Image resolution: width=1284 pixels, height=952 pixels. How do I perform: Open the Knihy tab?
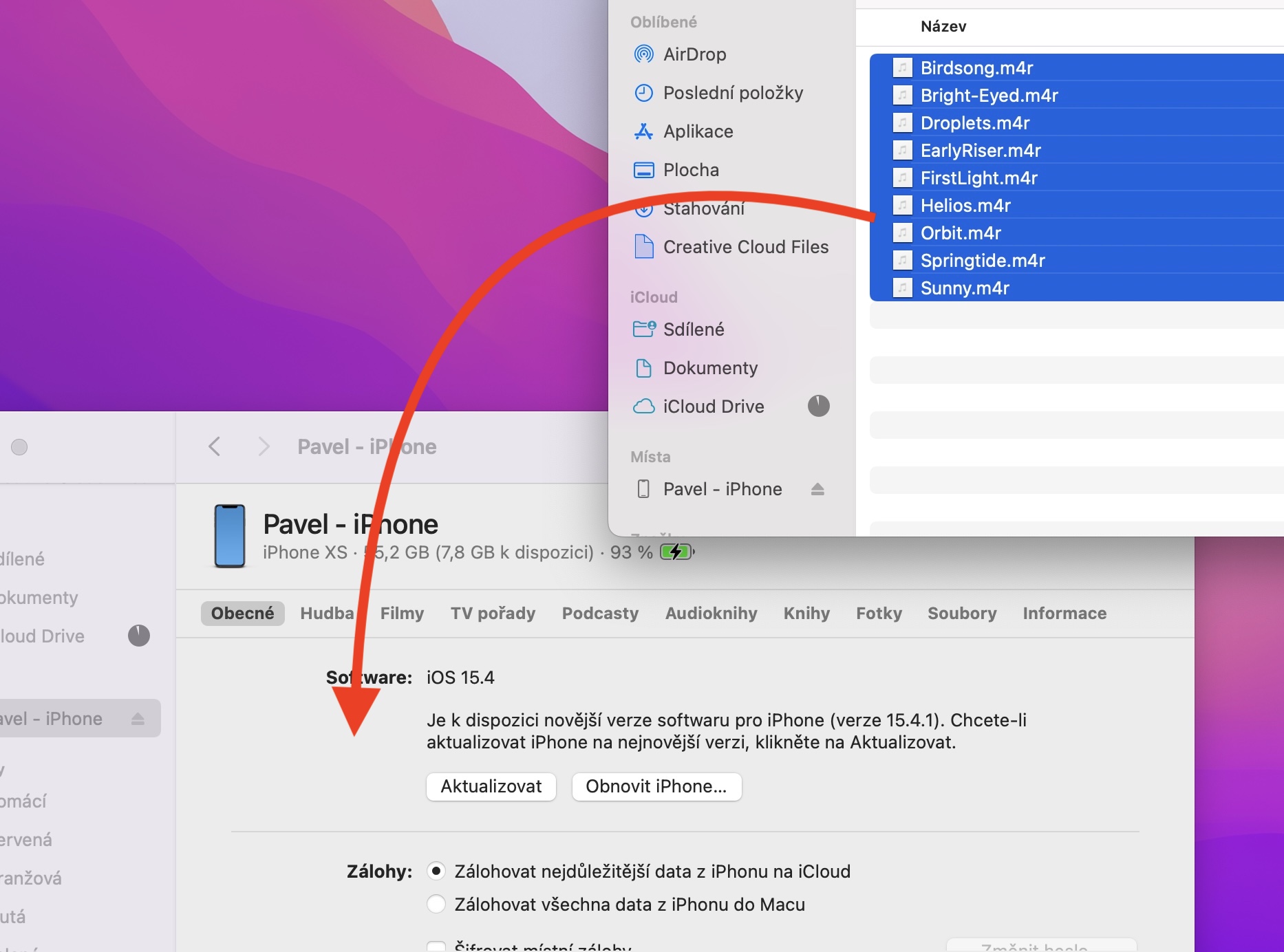pyautogui.click(x=806, y=613)
